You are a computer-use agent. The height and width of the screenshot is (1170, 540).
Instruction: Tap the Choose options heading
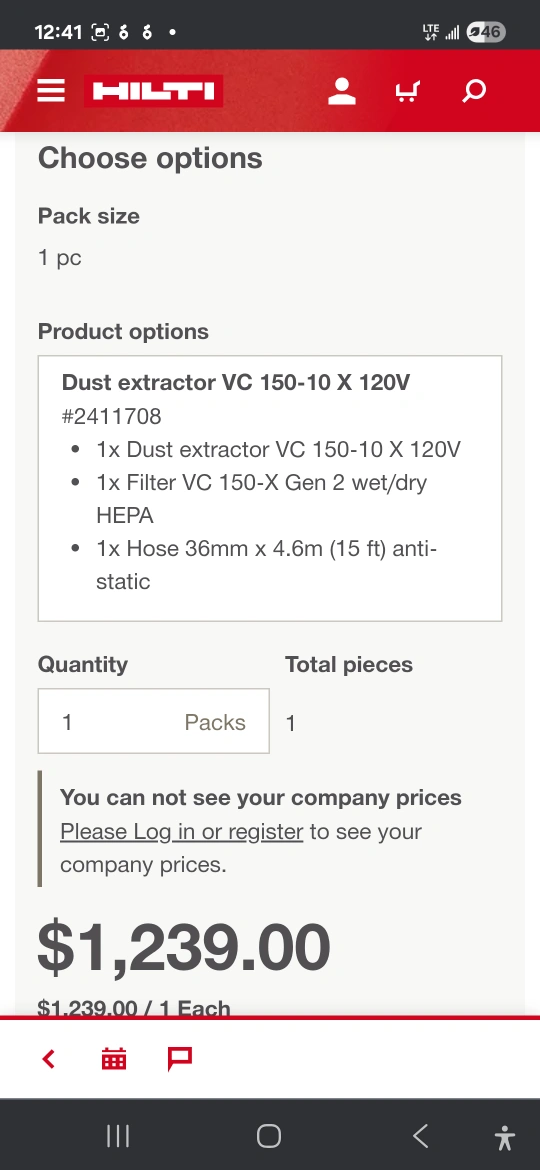pyautogui.click(x=150, y=158)
